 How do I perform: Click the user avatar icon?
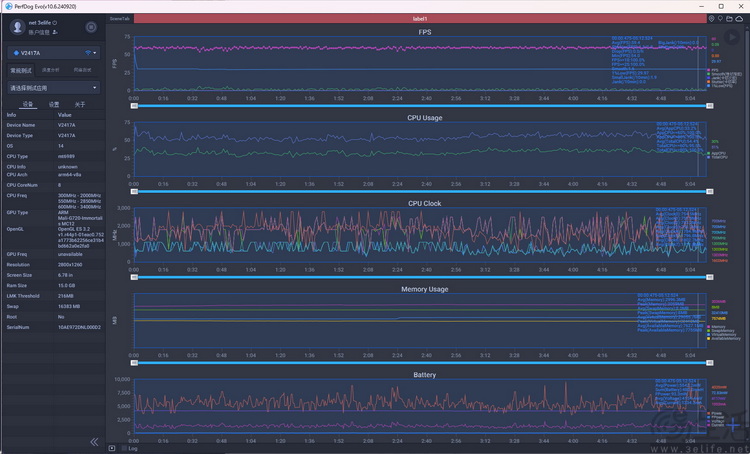point(18,27)
